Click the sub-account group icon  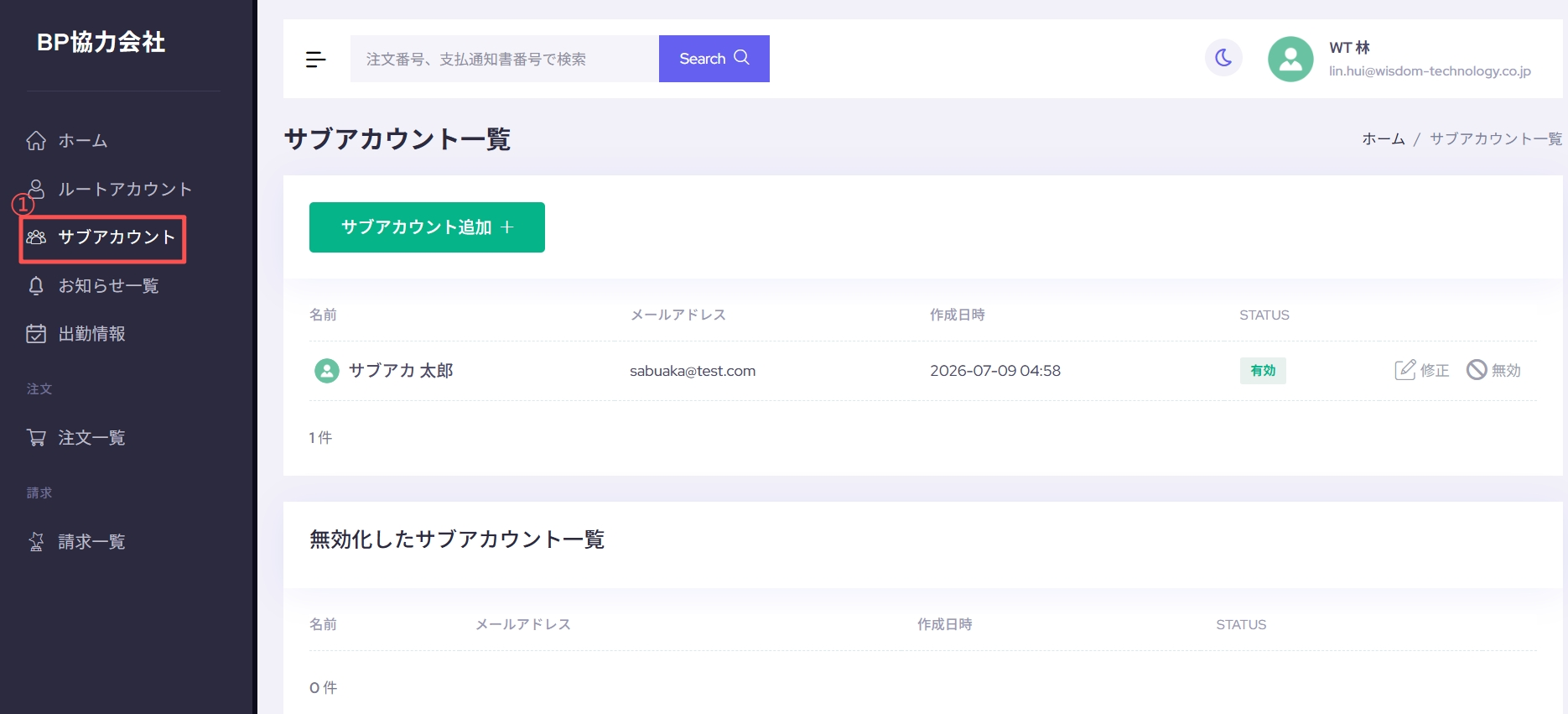pyautogui.click(x=36, y=237)
